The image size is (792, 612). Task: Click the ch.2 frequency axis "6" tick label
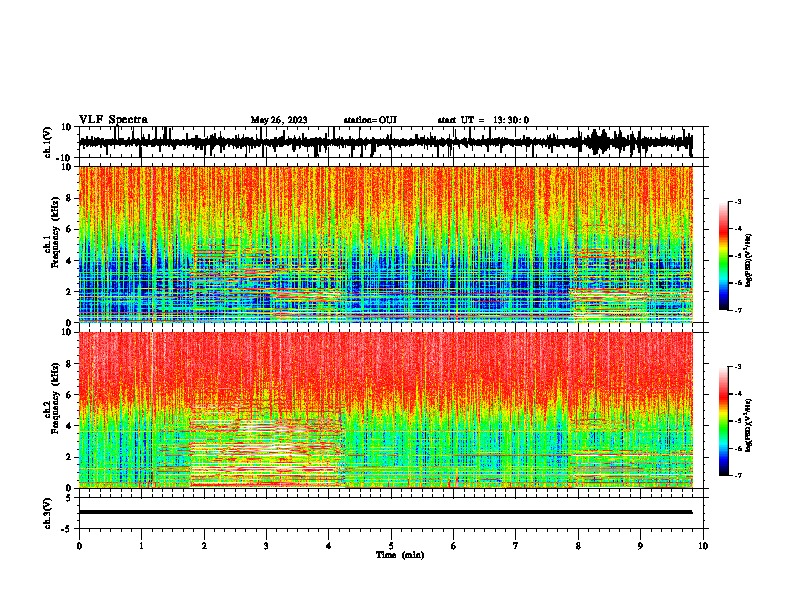pyautogui.click(x=70, y=395)
